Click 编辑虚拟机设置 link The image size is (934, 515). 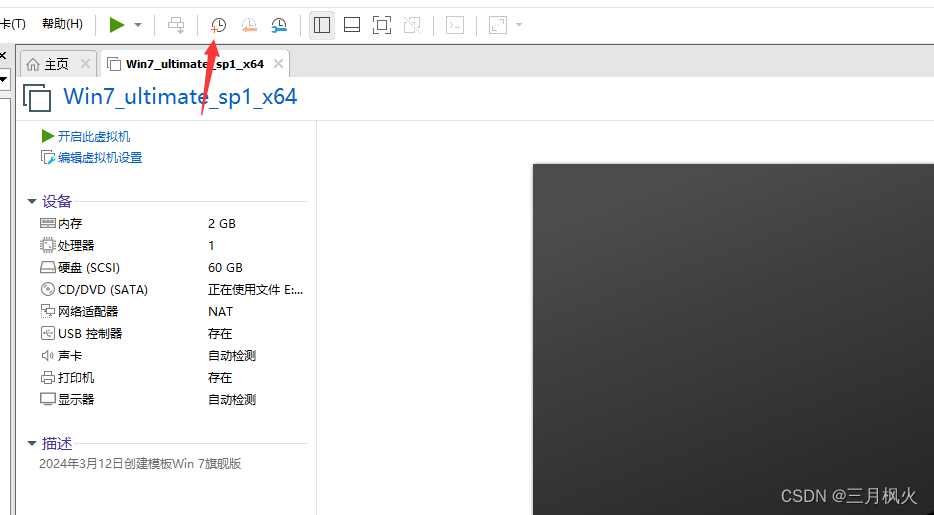[100, 158]
